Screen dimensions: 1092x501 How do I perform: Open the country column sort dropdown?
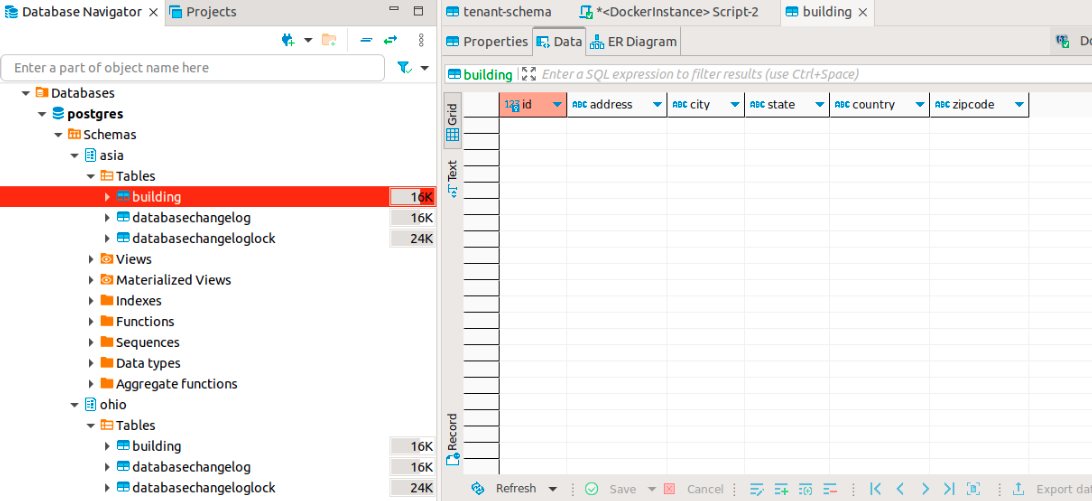920,105
